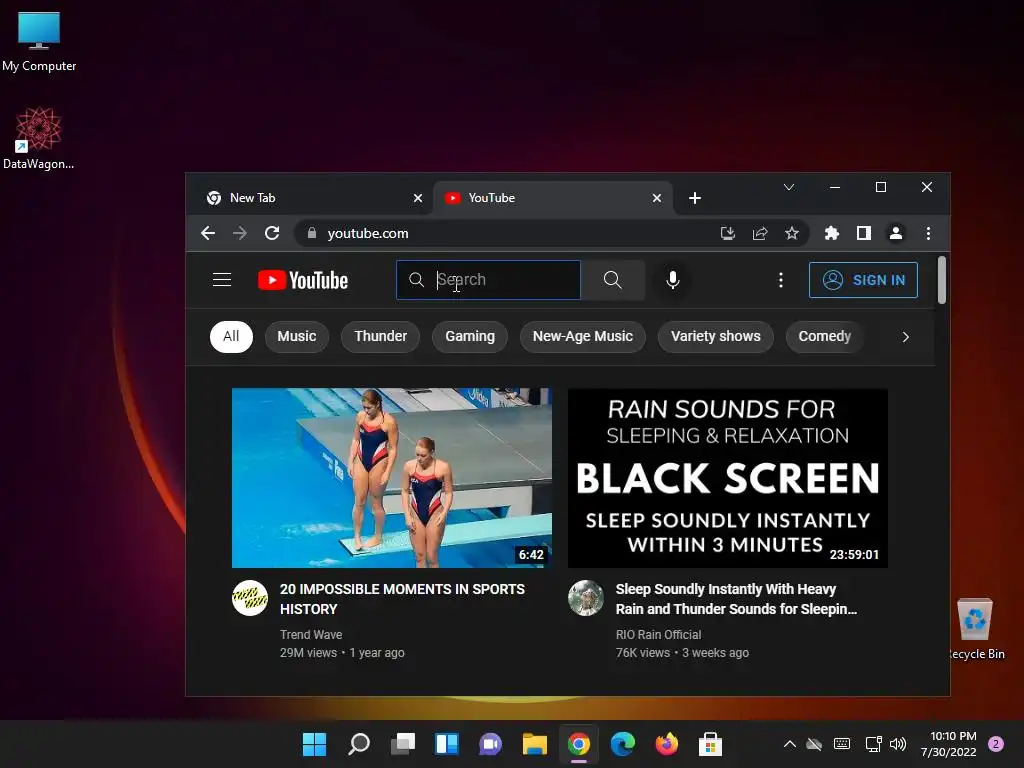Viewport: 1024px width, 768px height.
Task: Select the Gaming filter chip
Action: pyautogui.click(x=470, y=336)
